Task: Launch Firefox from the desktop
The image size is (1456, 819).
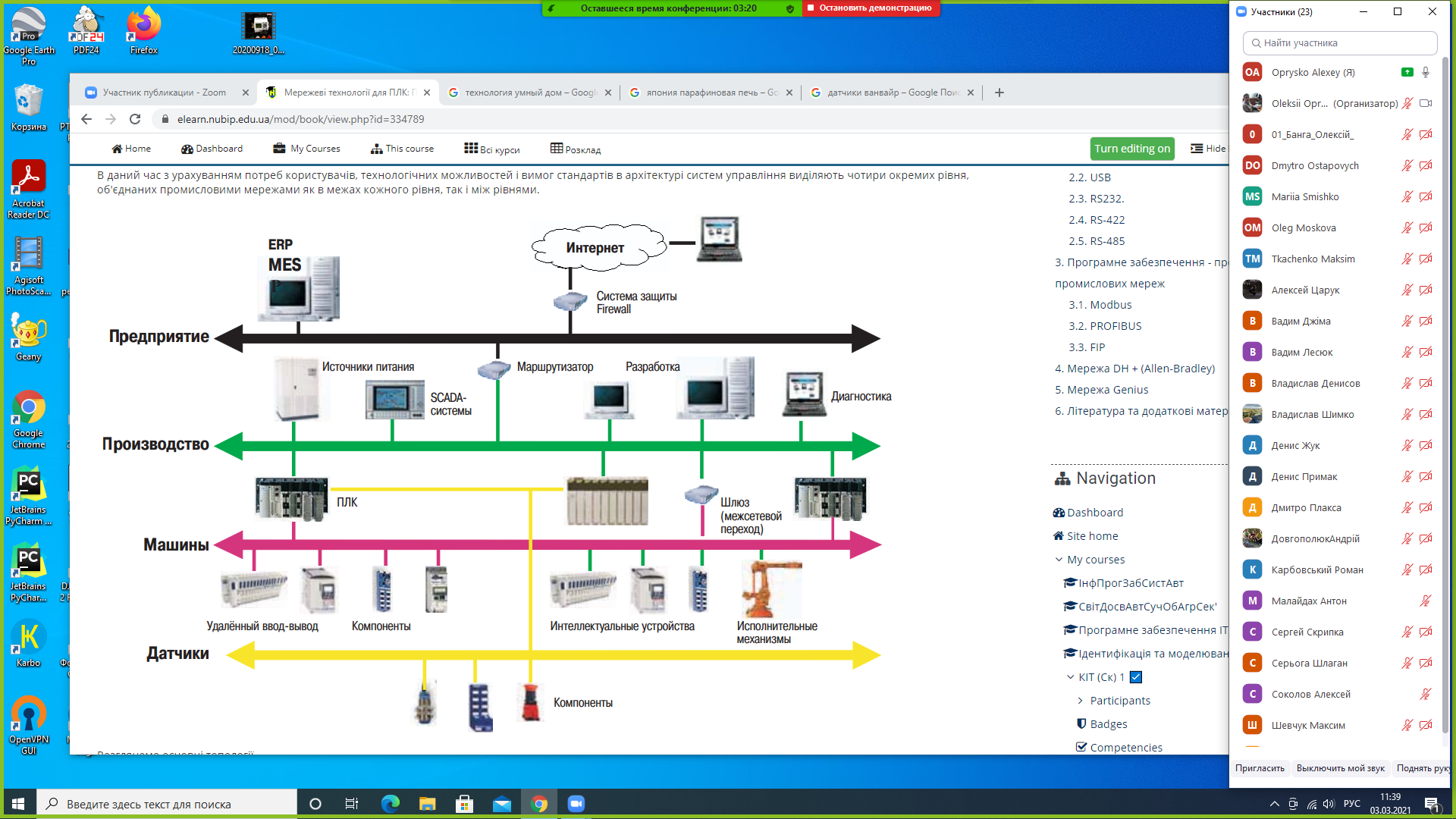Action: [x=143, y=30]
